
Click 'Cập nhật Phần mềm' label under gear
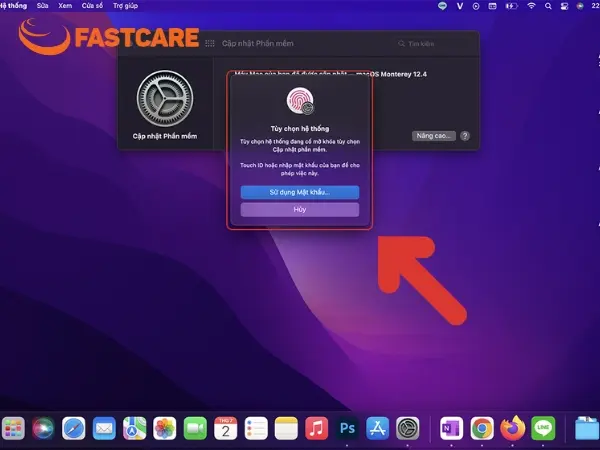click(165, 136)
